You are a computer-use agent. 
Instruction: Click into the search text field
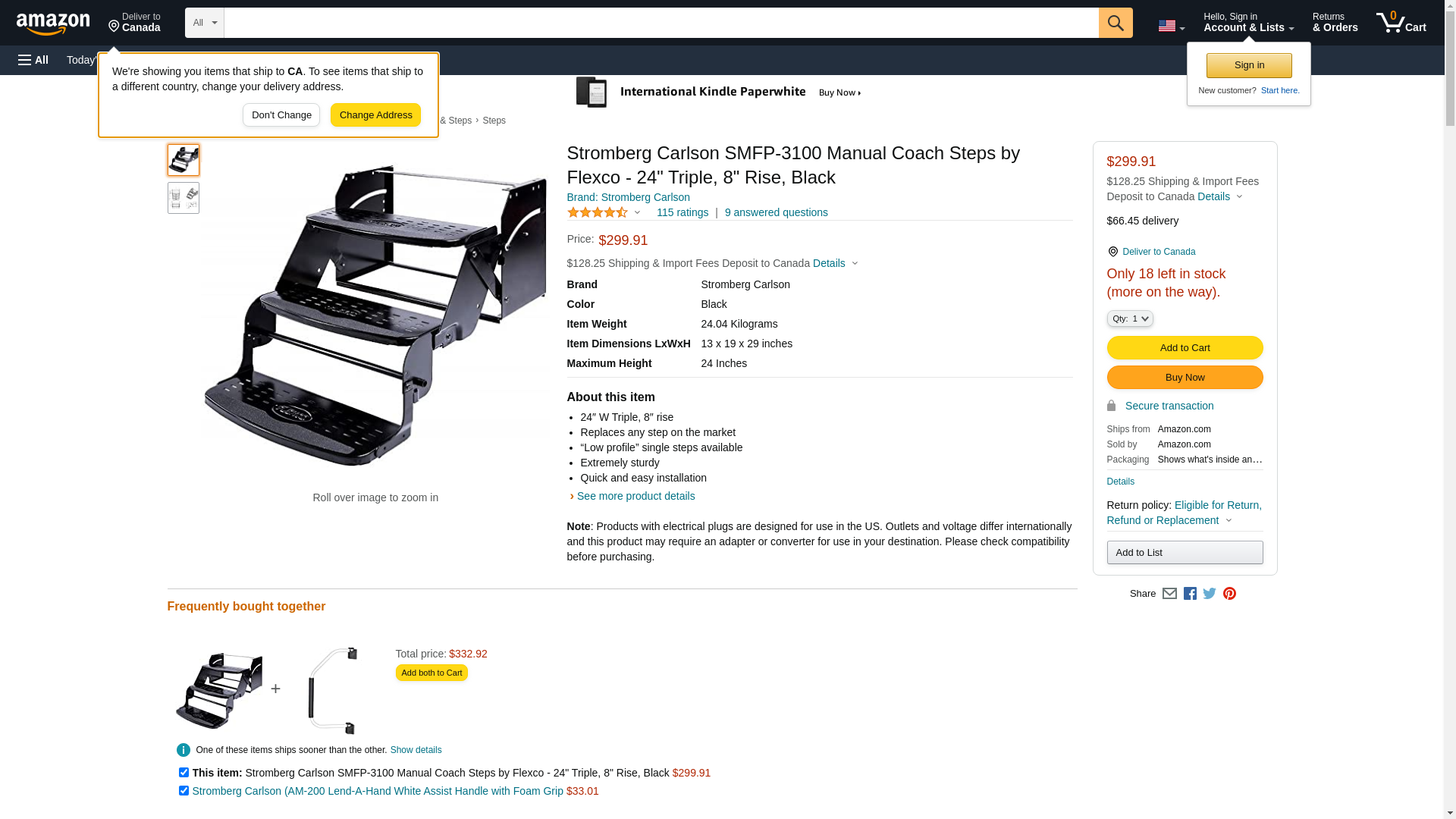click(x=660, y=23)
